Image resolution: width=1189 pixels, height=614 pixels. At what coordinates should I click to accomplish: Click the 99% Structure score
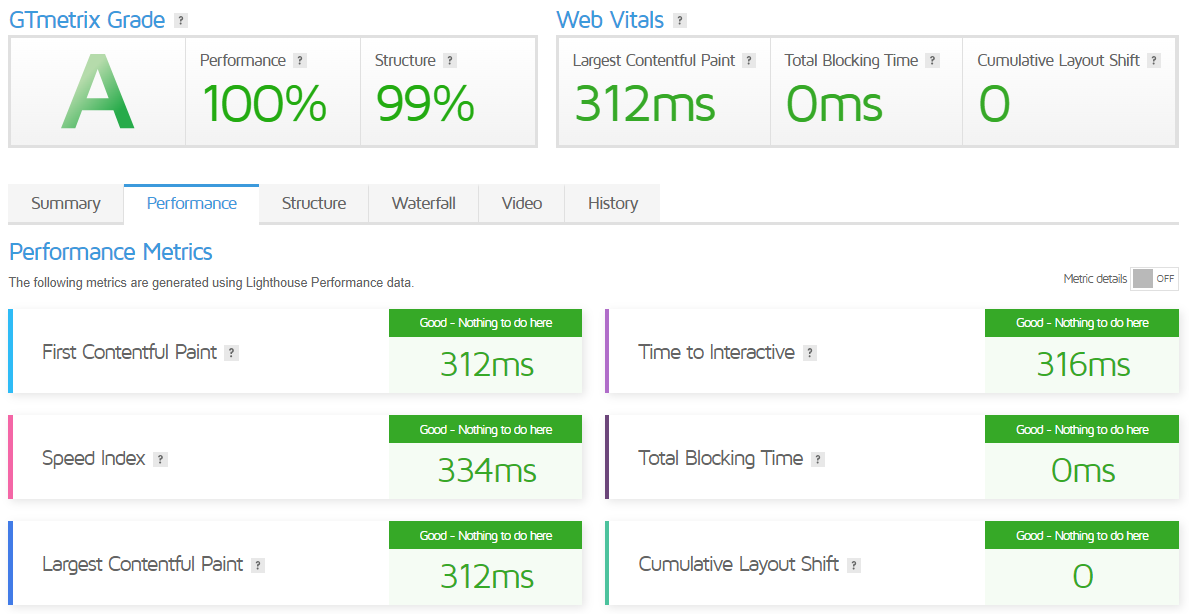pos(425,103)
